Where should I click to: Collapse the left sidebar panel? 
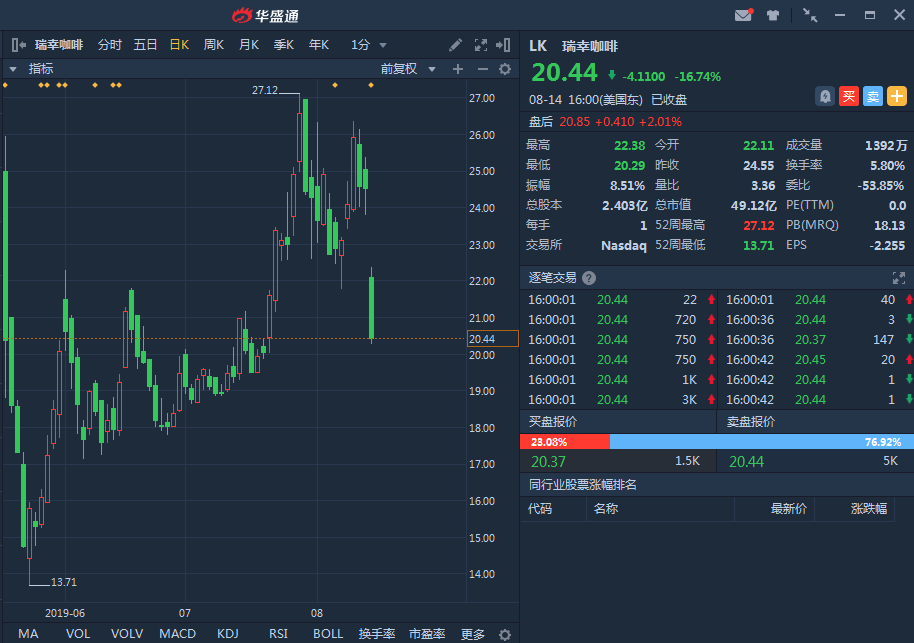[17, 45]
